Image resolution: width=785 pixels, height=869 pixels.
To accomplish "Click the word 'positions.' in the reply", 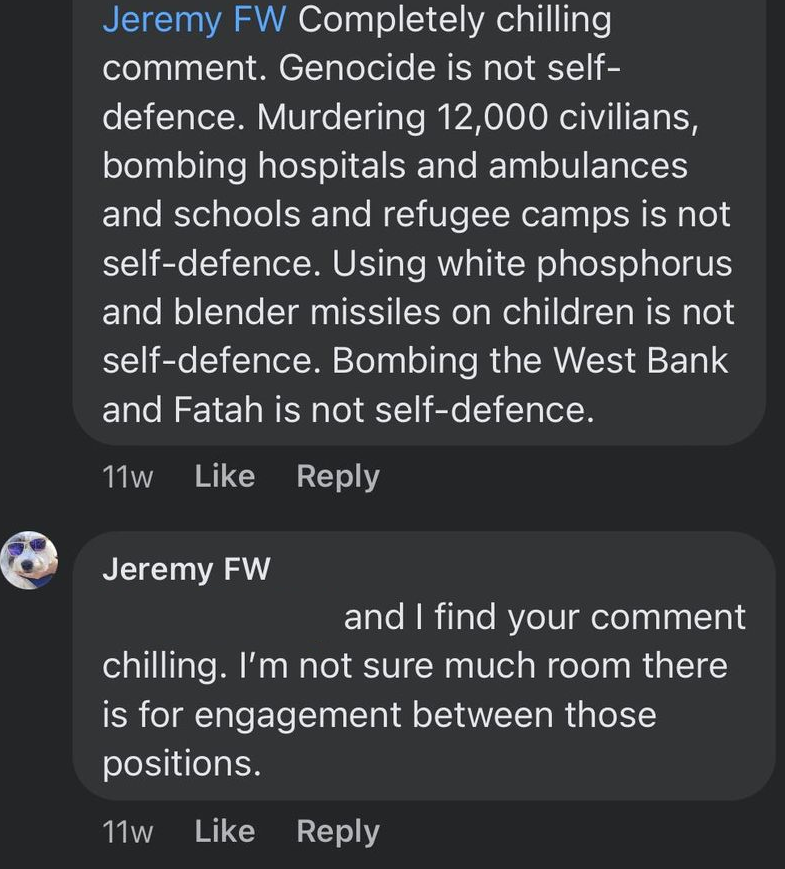I will (181, 764).
